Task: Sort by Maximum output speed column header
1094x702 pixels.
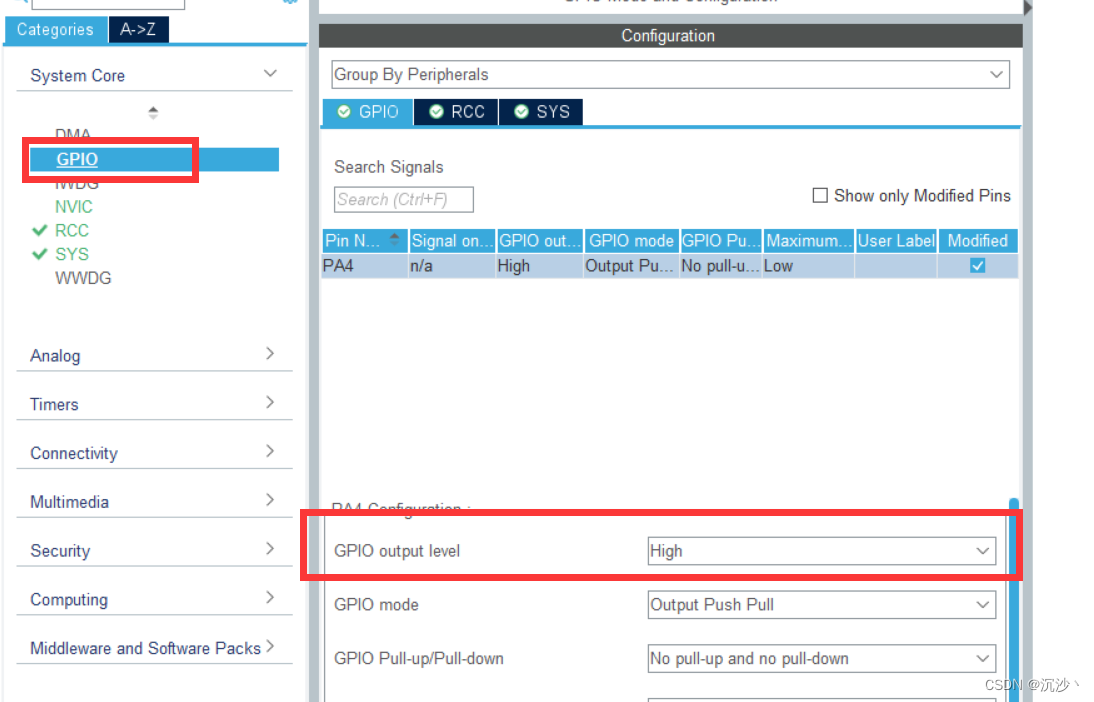Action: point(809,241)
